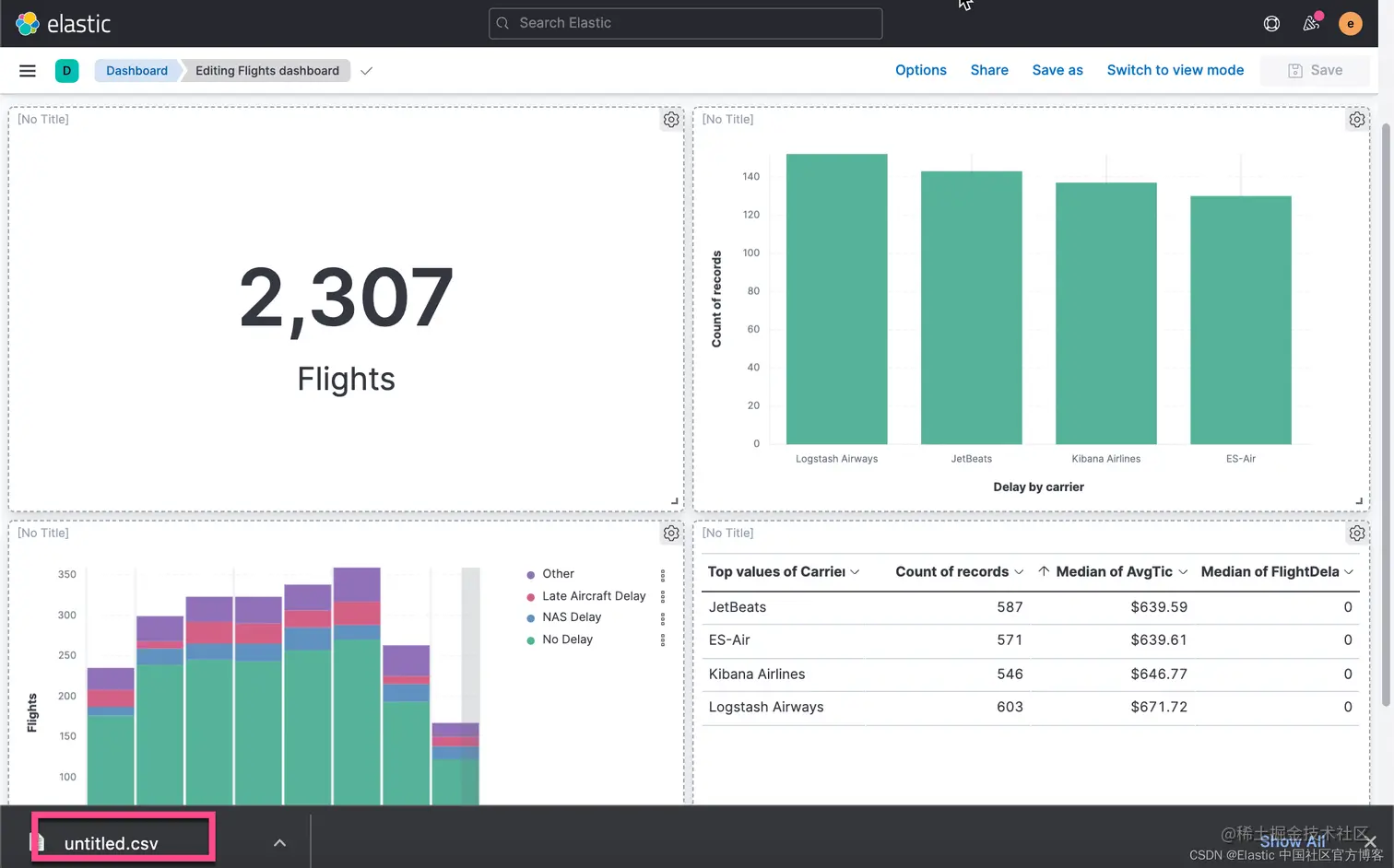
Task: Open the help lifebuoy icon
Action: click(1271, 24)
